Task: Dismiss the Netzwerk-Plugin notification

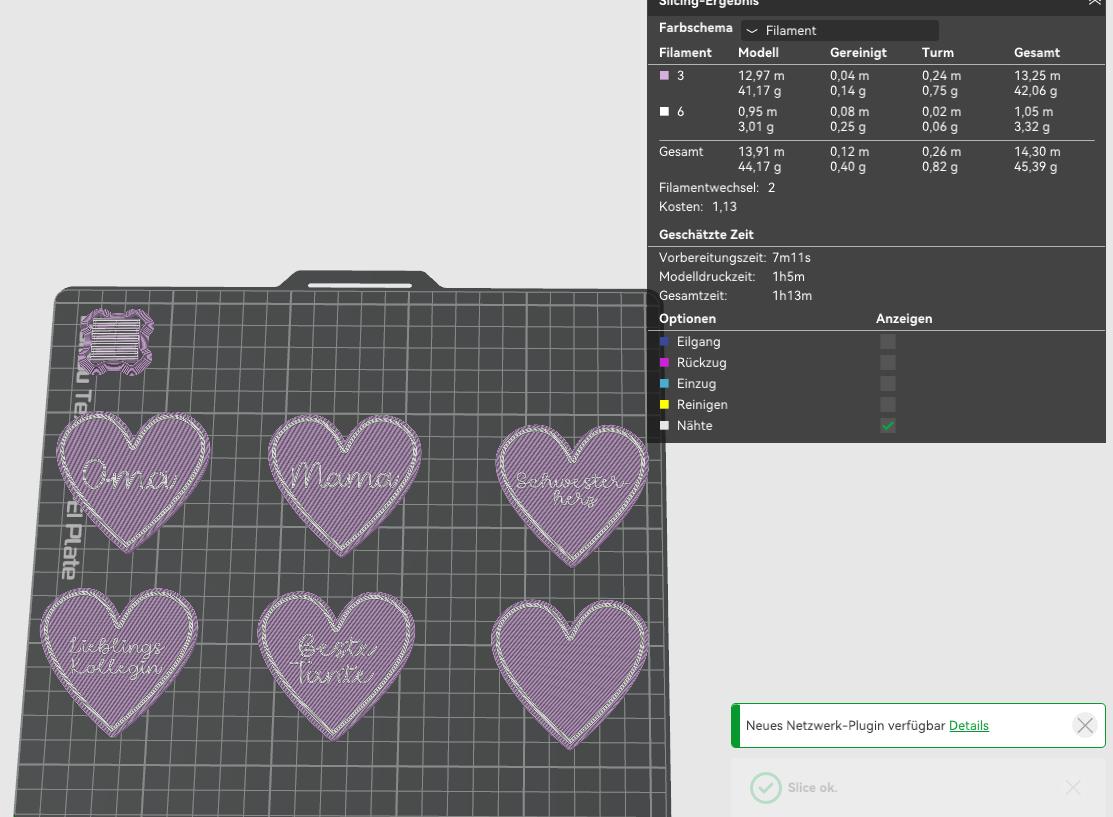Action: tap(1085, 725)
